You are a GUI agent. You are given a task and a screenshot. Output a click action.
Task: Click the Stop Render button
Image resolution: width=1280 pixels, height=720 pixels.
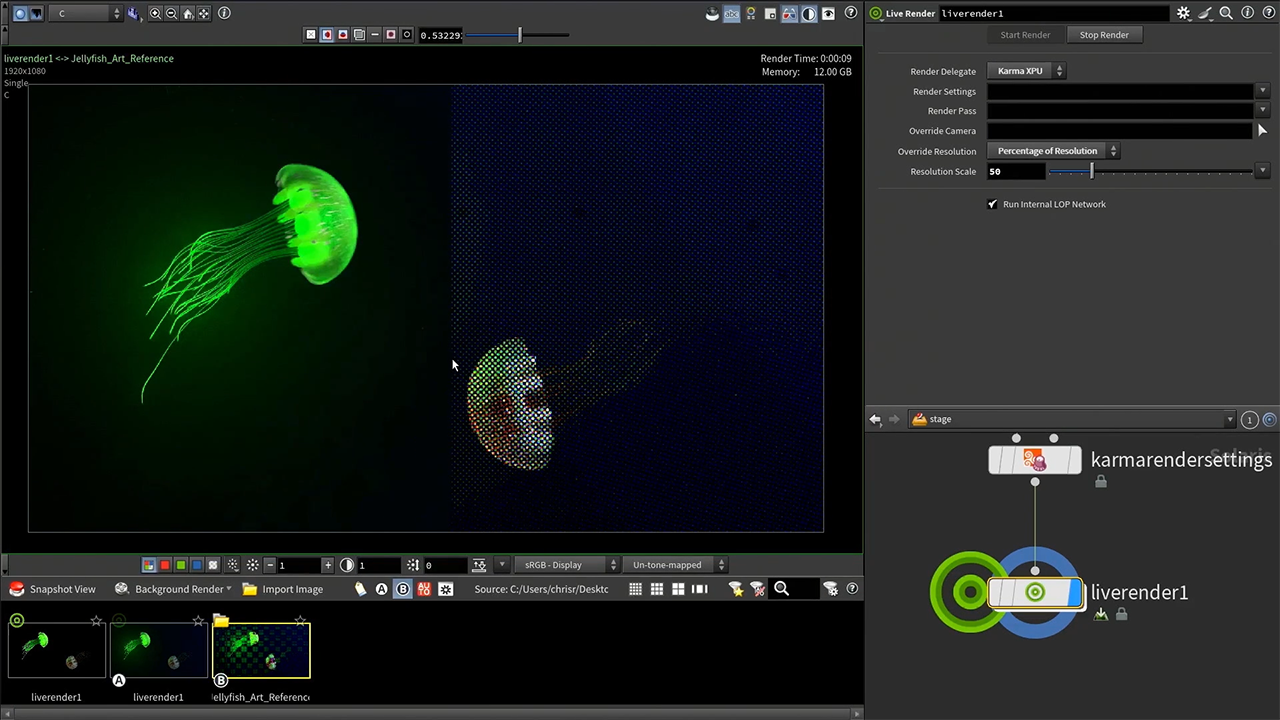tap(1104, 35)
